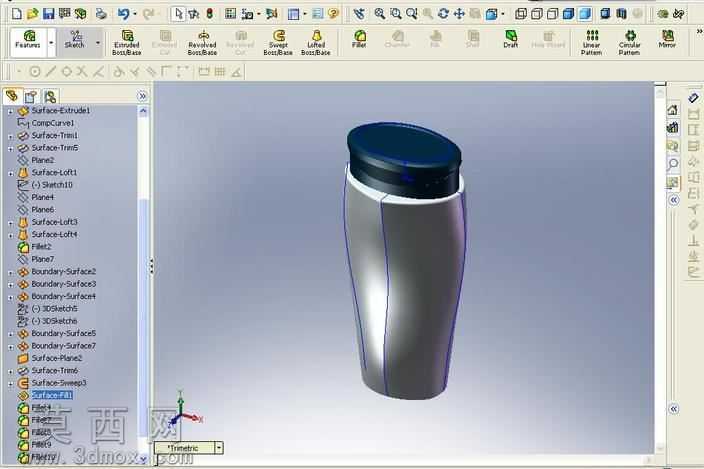Screen dimensions: 704x469
Task: Select Surface-Plane2 in the feature tree
Action: click(x=57, y=358)
